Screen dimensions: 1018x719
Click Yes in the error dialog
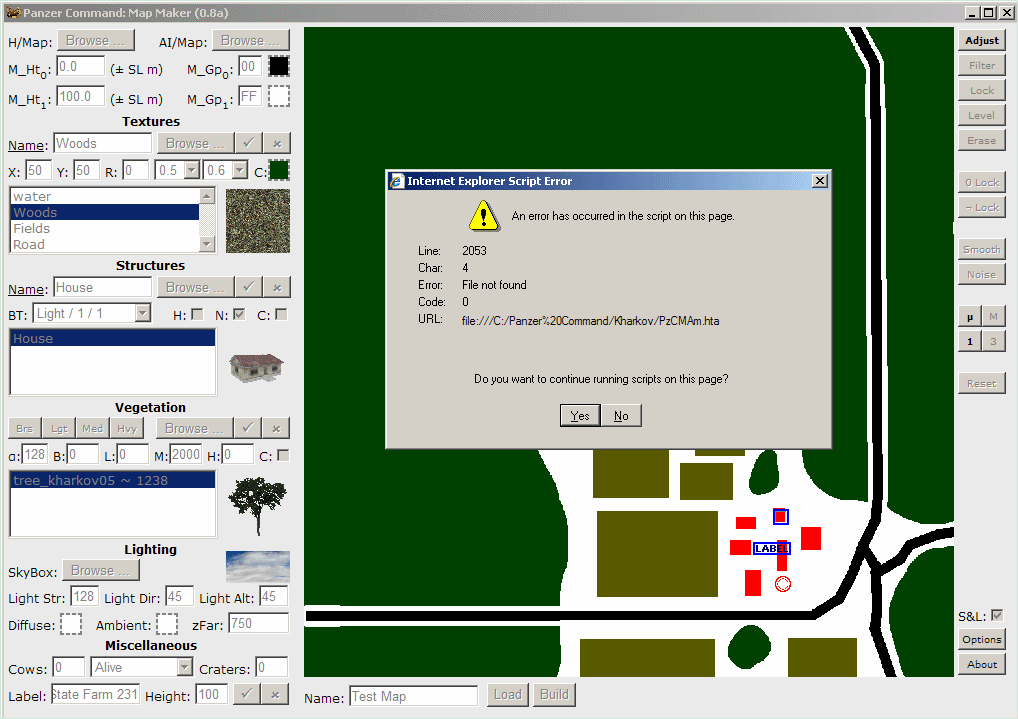580,416
